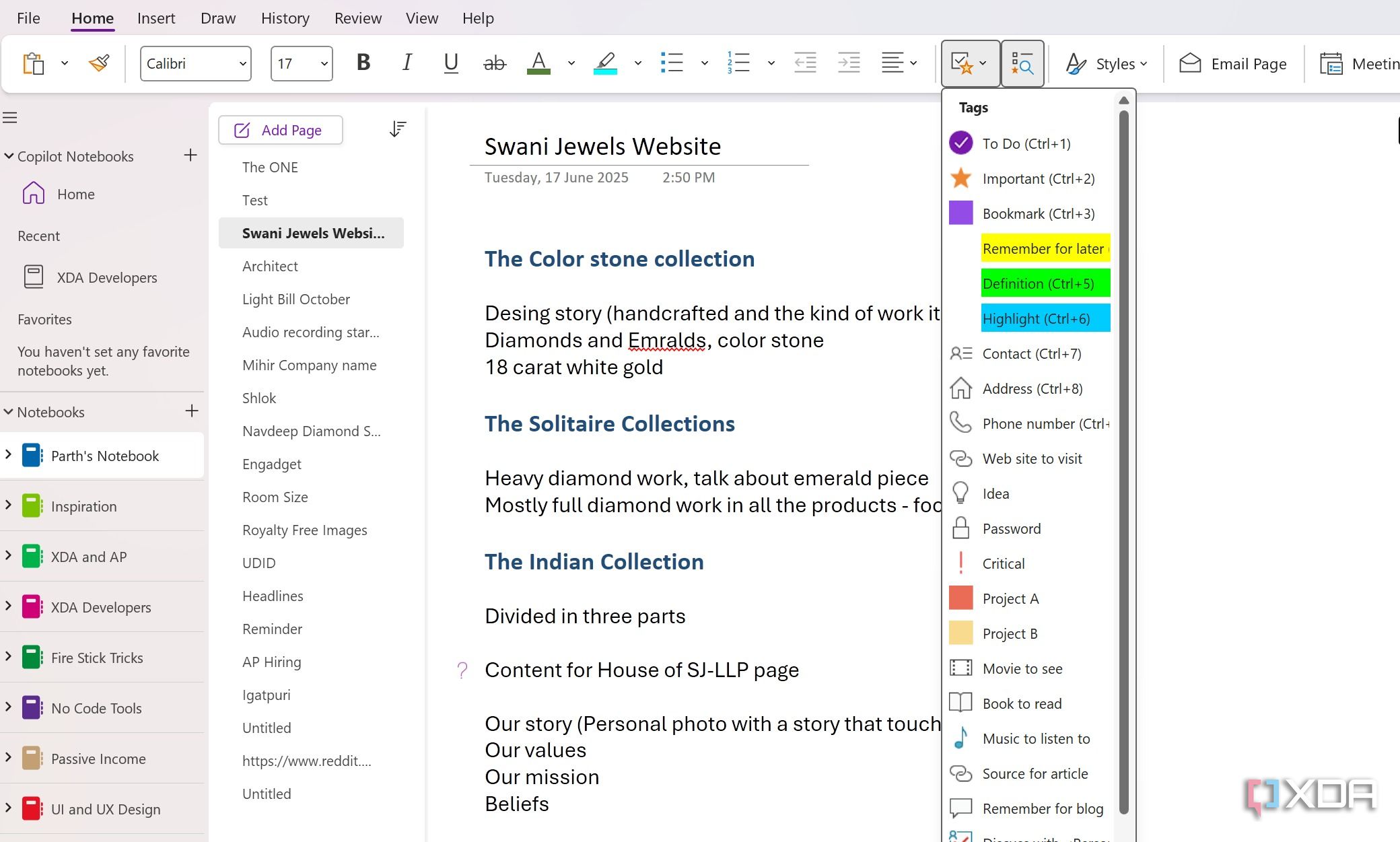
Task: Switch to the History tab
Action: tap(285, 18)
